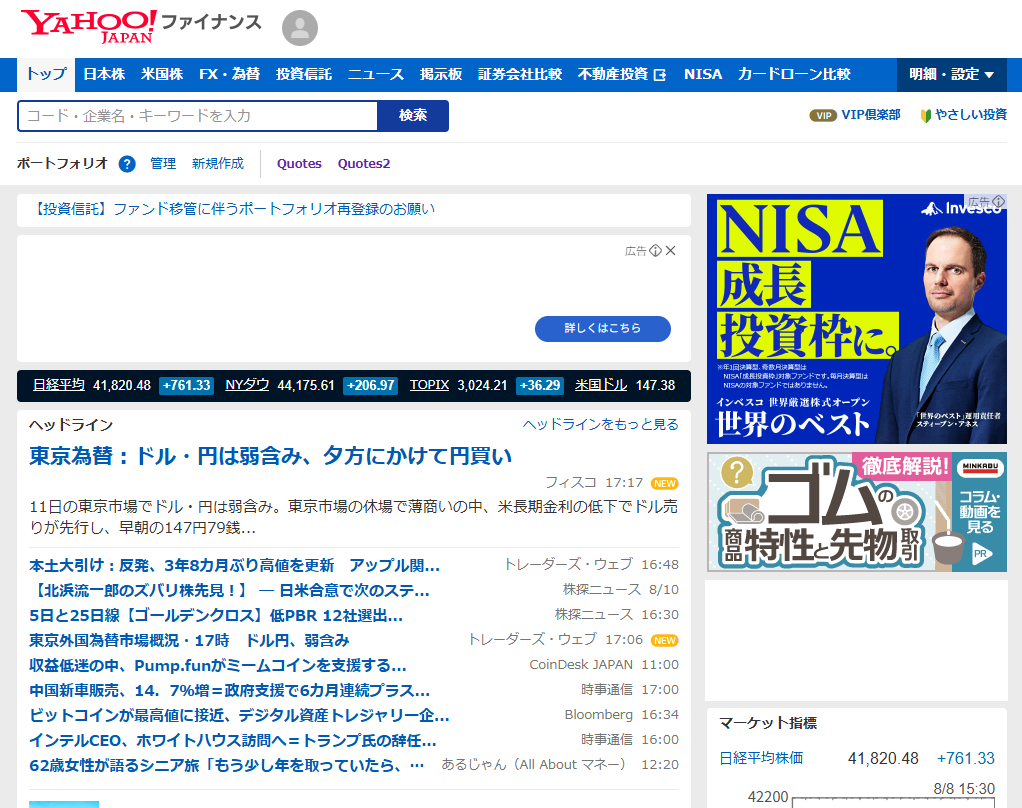This screenshot has height=808, width=1022.
Task: Open the 日本株 tab
Action: [104, 74]
